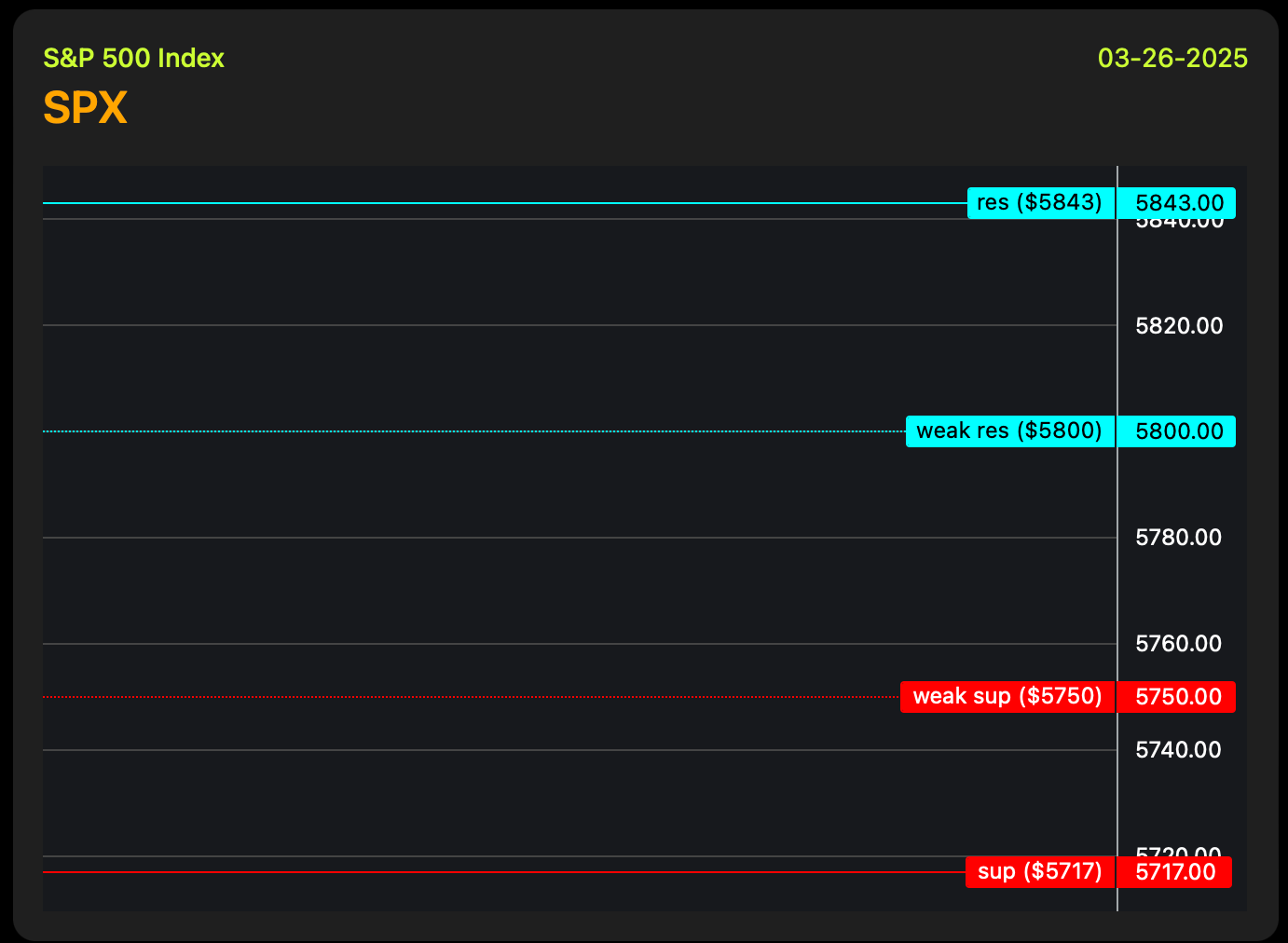Image resolution: width=1288 pixels, height=943 pixels.
Task: Select the sup ($5717) label
Action: [1039, 872]
